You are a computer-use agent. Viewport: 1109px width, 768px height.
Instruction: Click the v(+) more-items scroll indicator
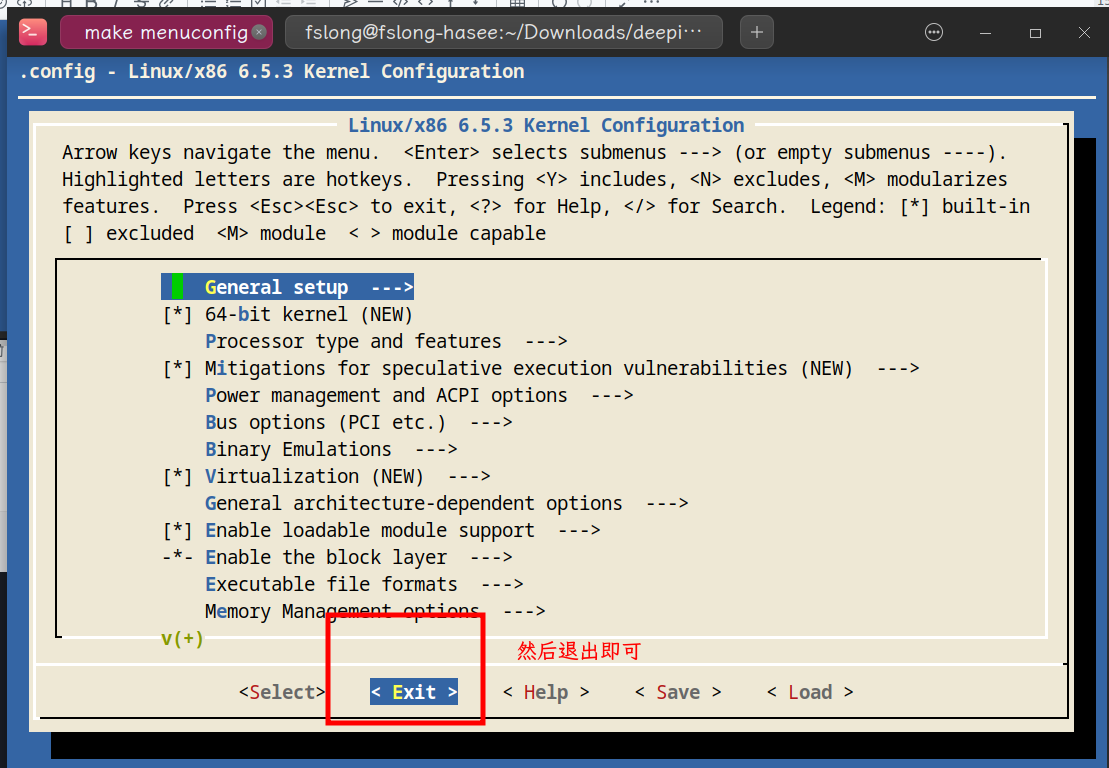[182, 639]
